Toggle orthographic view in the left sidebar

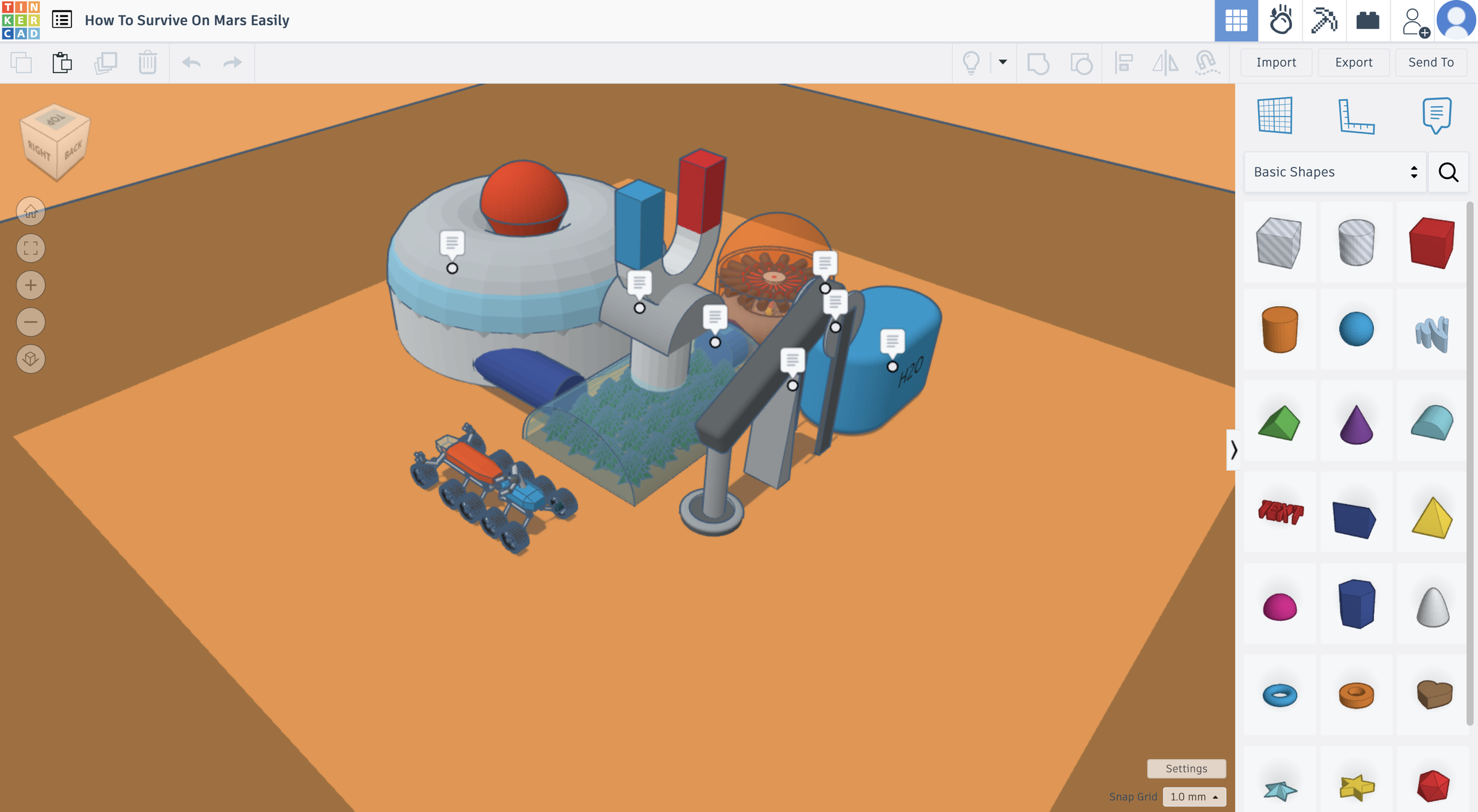tap(30, 359)
